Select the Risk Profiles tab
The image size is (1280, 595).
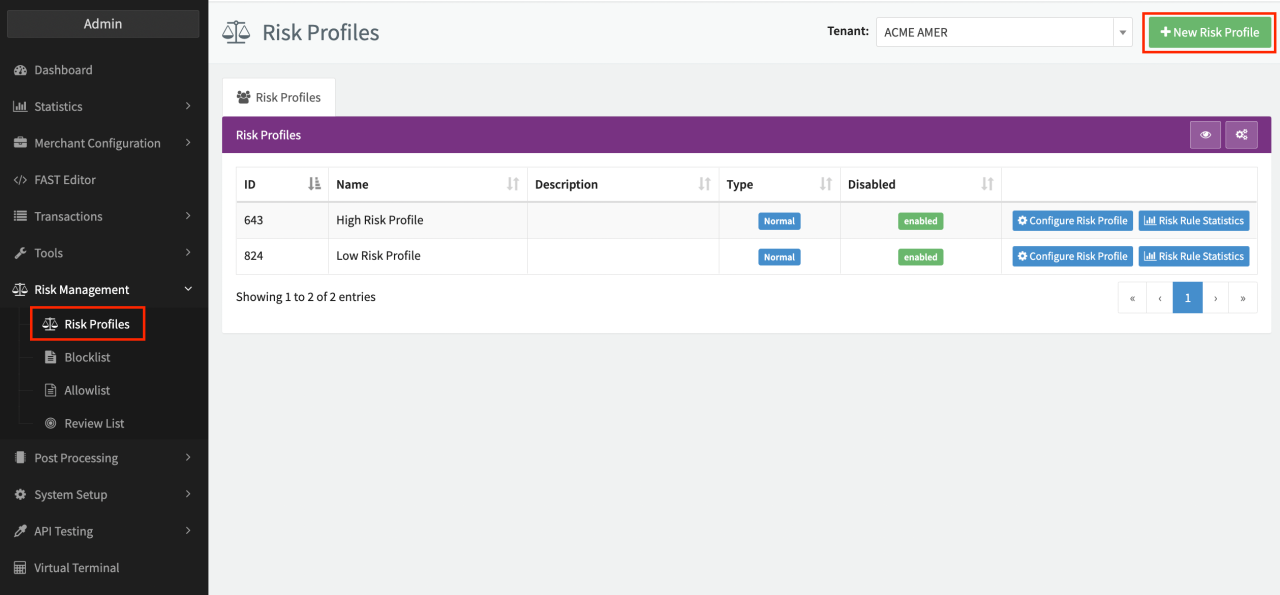tap(279, 97)
